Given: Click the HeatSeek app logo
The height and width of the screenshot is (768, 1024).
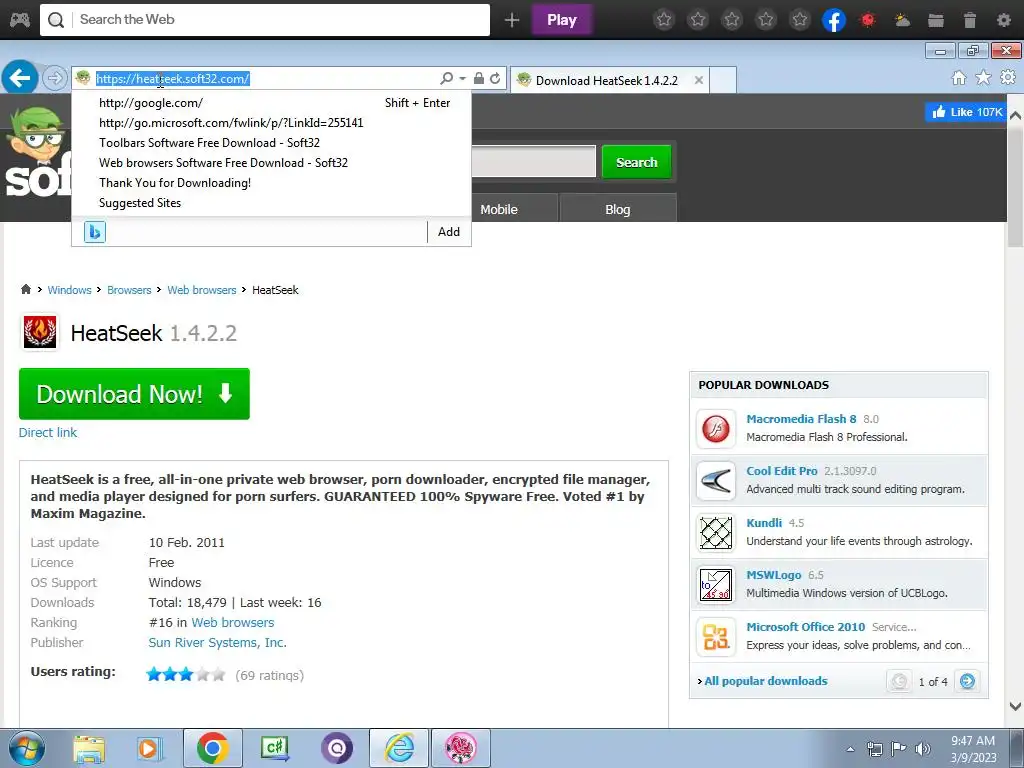Looking at the screenshot, I should (x=40, y=332).
